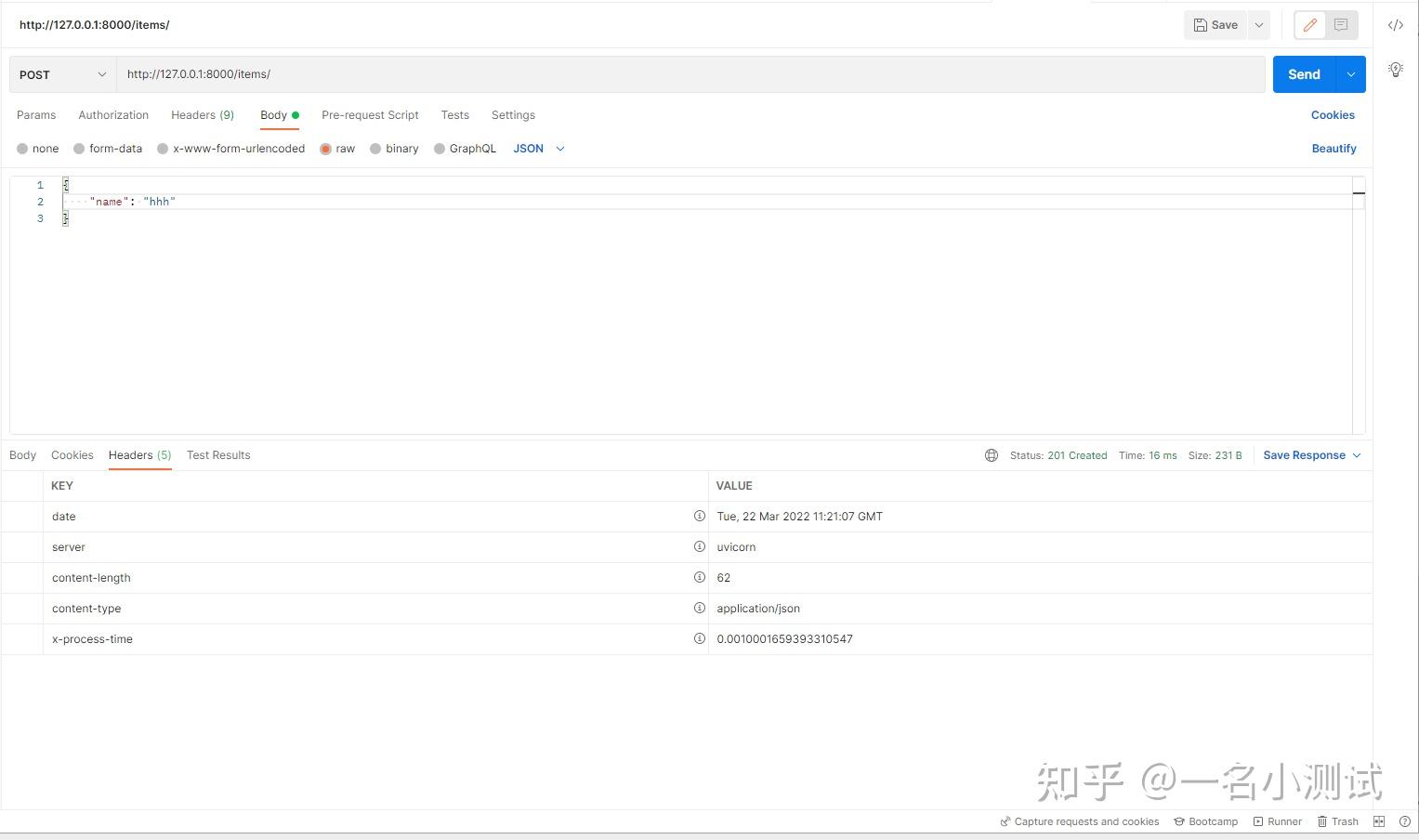Open the Collection Runner icon
The height and width of the screenshot is (840, 1419).
click(1277, 821)
